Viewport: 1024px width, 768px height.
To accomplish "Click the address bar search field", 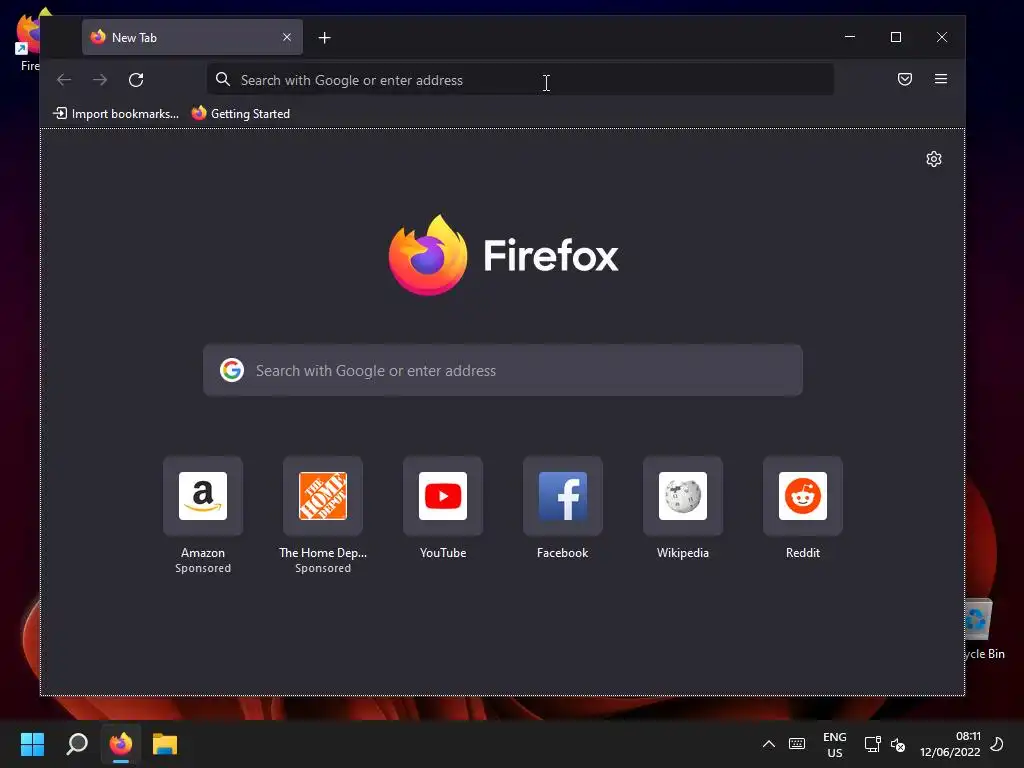I will [520, 80].
